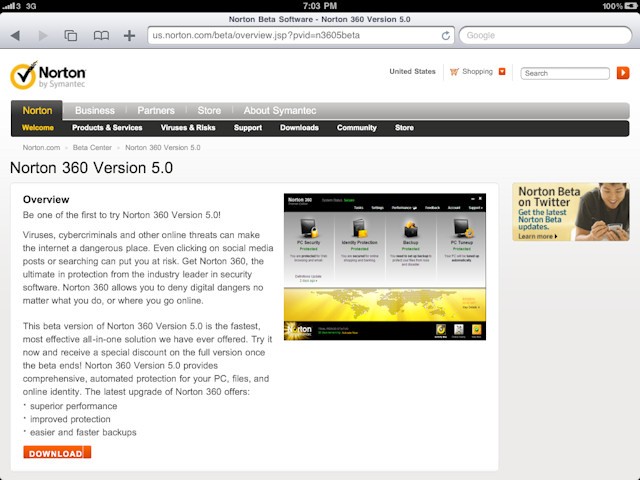The height and width of the screenshot is (480, 640).
Task: Focus the Google search field
Action: click(x=546, y=36)
